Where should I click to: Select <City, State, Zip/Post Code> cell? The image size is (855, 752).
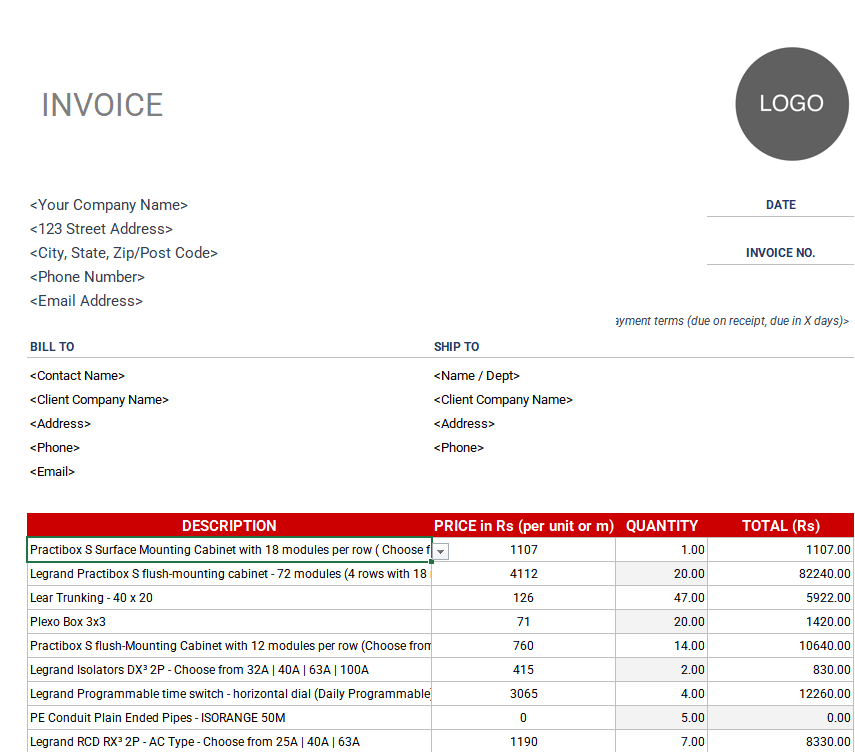124,253
